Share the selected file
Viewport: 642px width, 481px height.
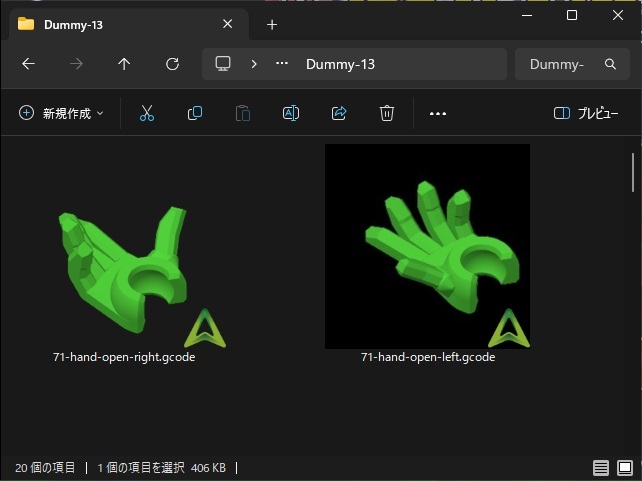[339, 113]
